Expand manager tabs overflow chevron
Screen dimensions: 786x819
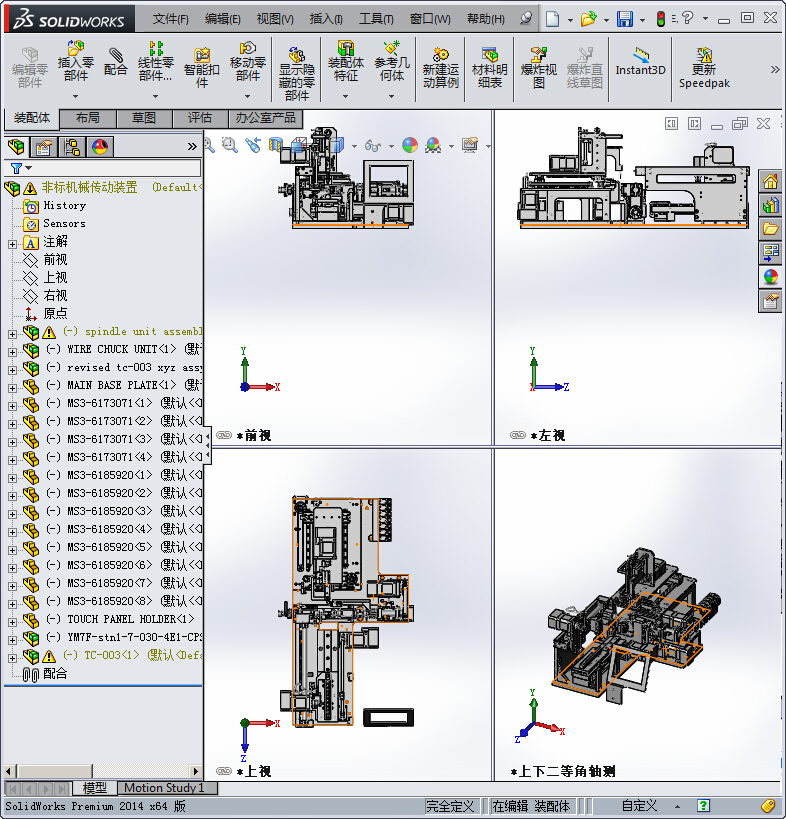[192, 147]
